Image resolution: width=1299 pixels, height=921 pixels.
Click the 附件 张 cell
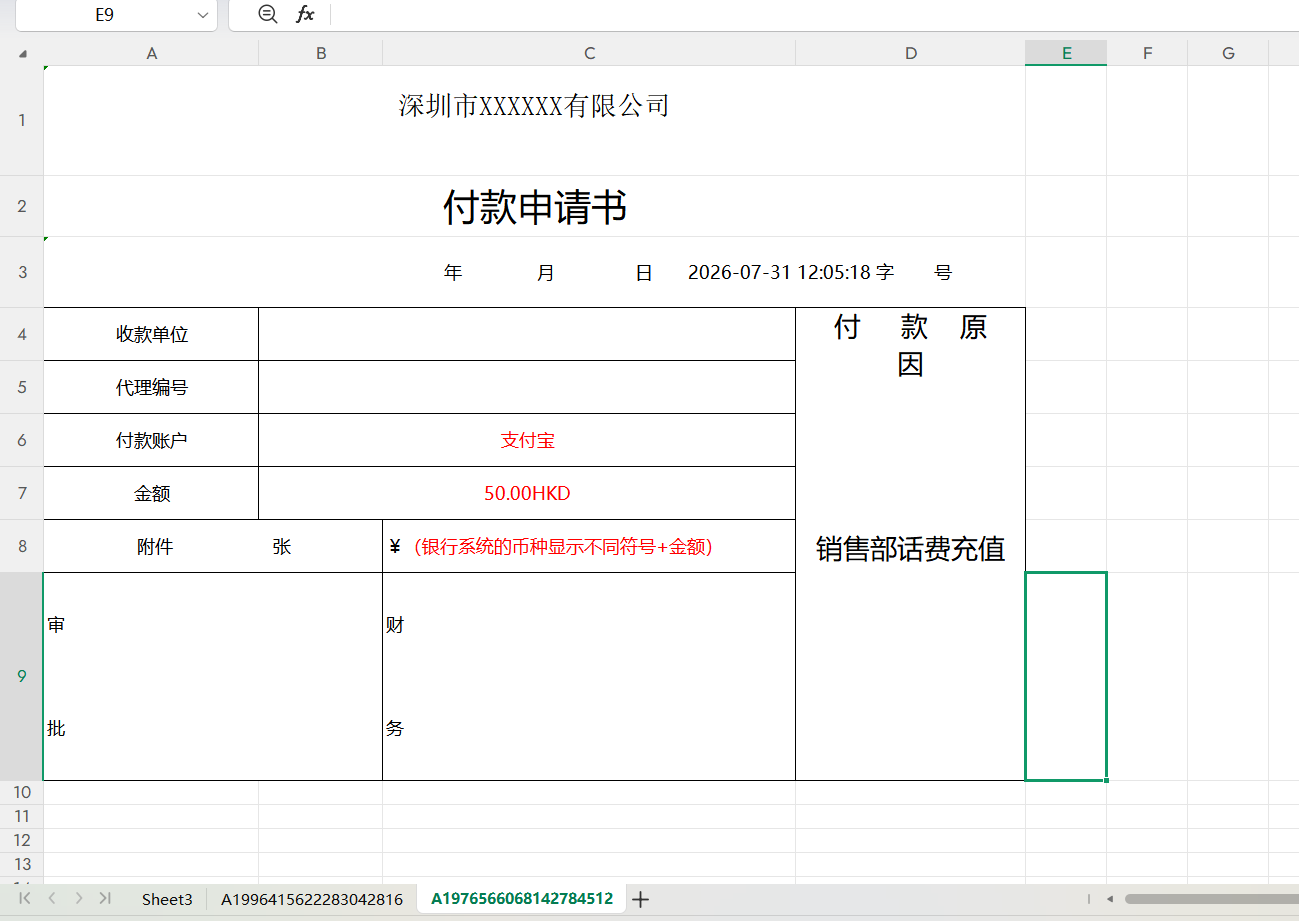pyautogui.click(x=213, y=546)
